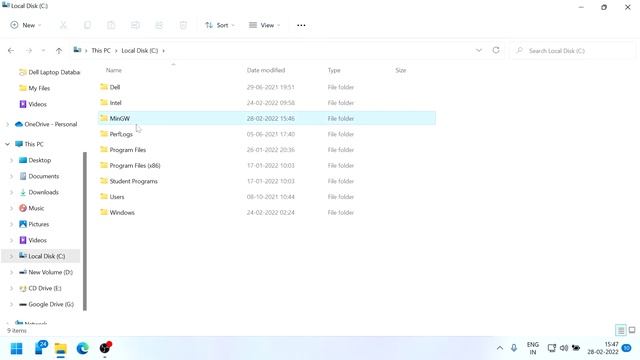
Task: Sort by Type column header
Action: [334, 70]
